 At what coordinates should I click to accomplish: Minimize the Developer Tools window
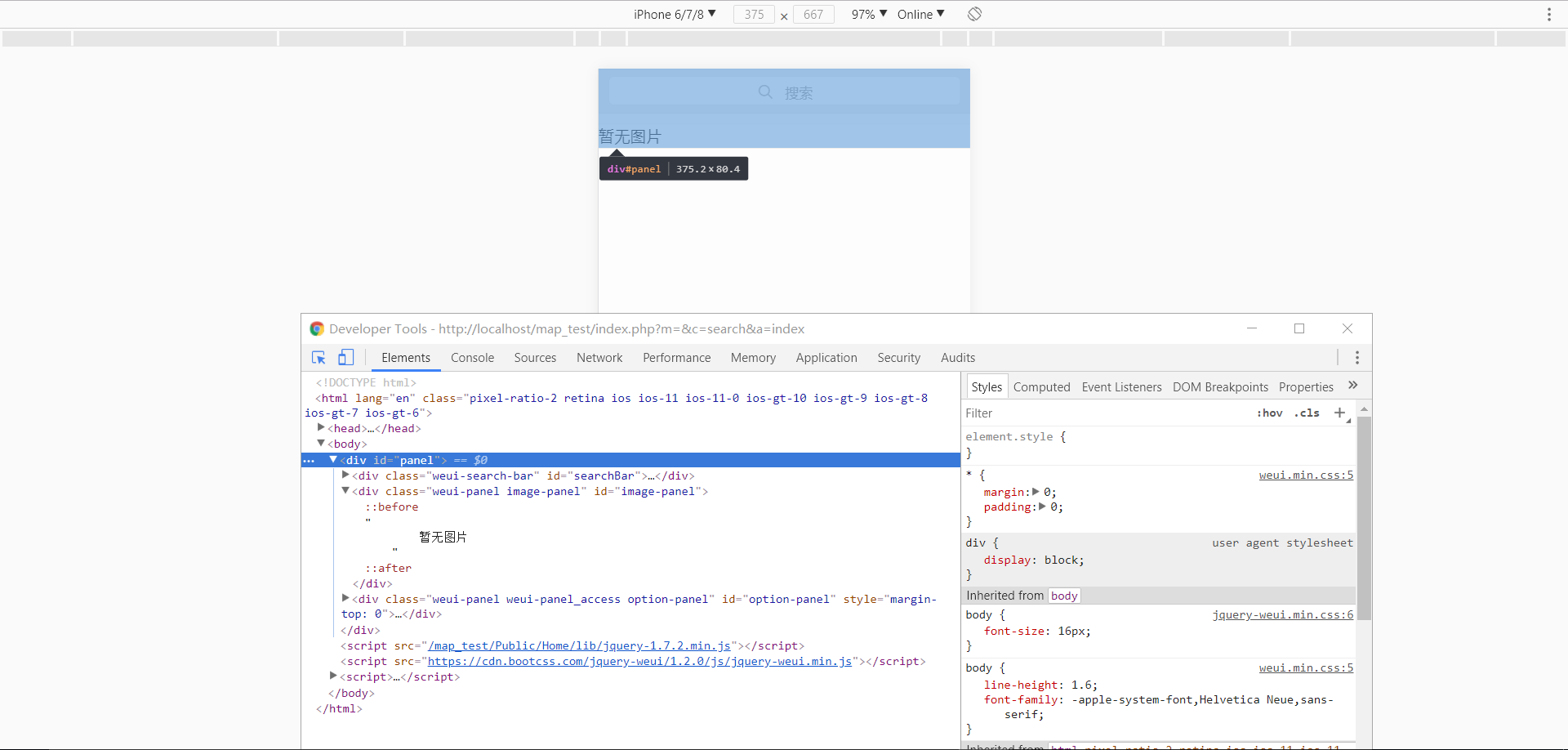[x=1251, y=328]
